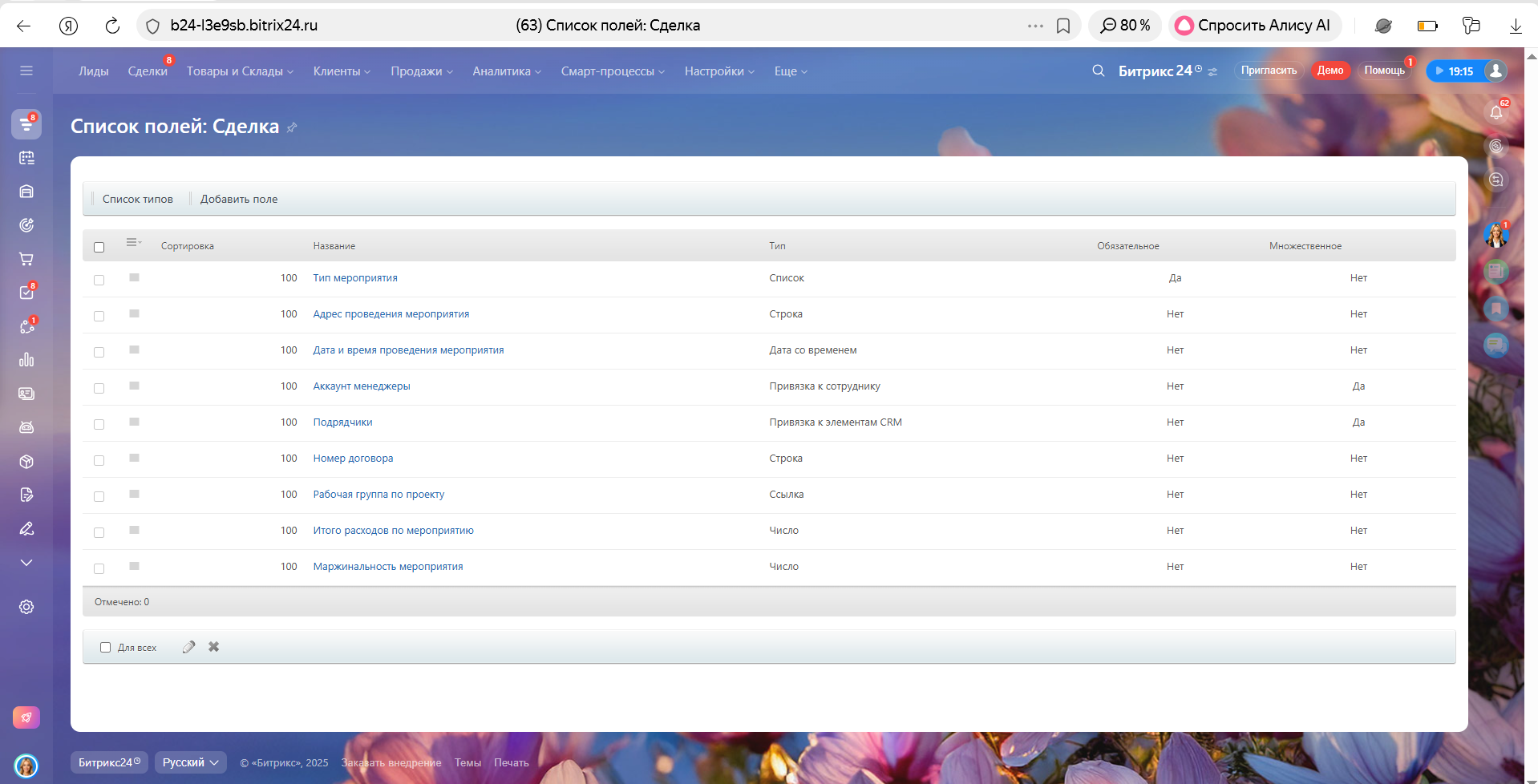
Task: Open notifications bell icon
Action: pos(1496,112)
